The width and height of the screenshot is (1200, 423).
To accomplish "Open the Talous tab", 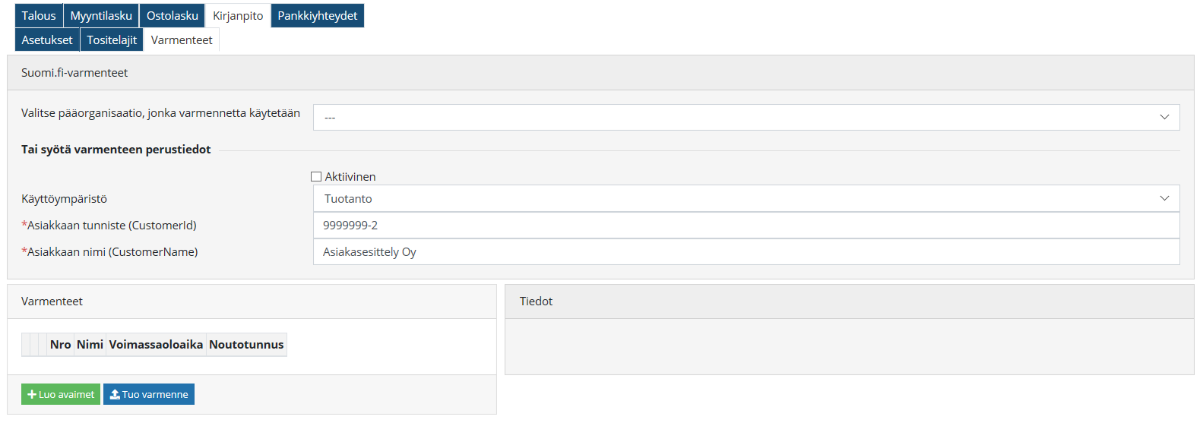I will pos(39,16).
